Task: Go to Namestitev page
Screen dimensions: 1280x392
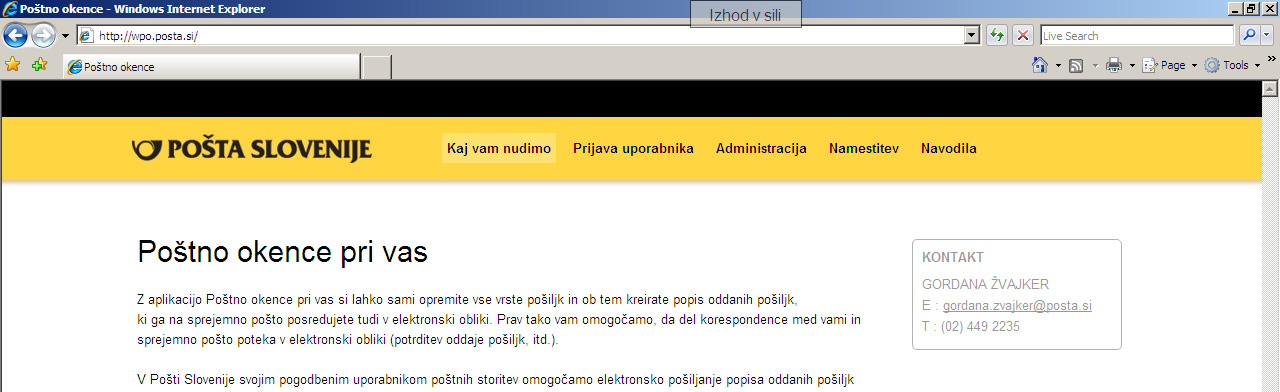Action: [864, 148]
